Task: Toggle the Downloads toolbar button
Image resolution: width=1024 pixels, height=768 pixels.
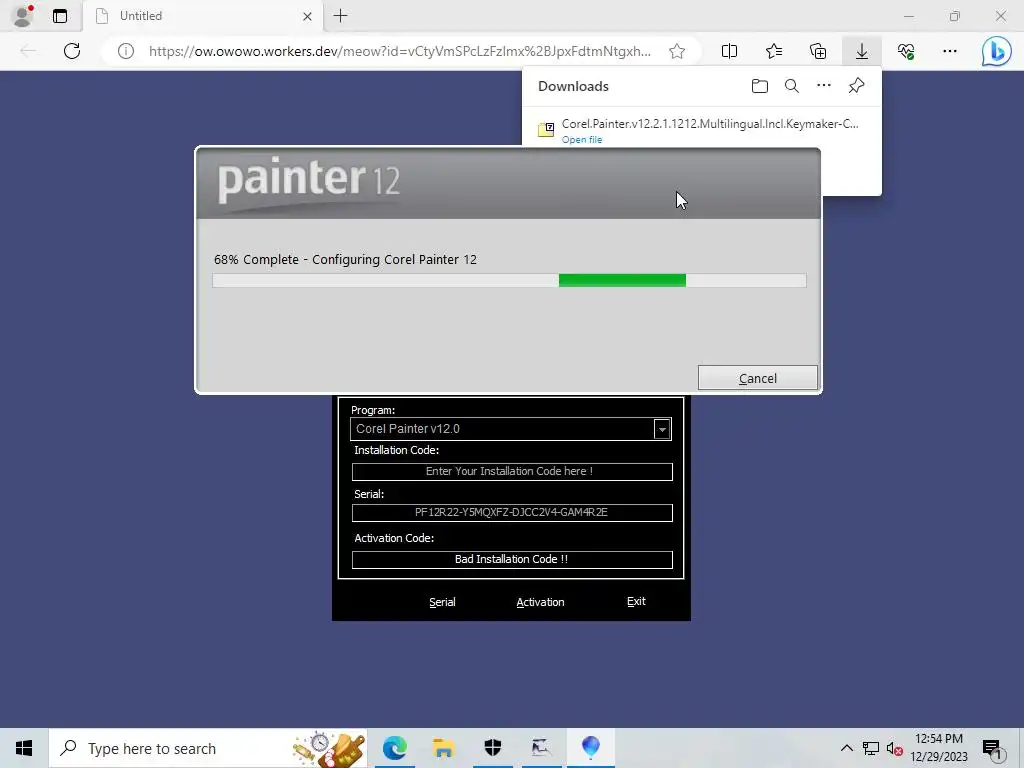Action: (862, 51)
